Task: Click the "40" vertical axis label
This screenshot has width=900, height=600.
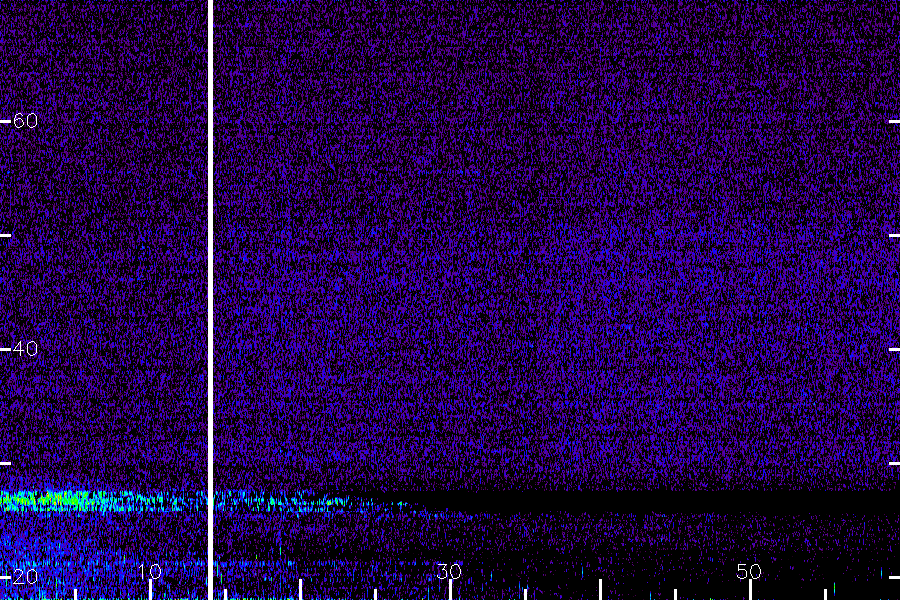Action: (25, 349)
